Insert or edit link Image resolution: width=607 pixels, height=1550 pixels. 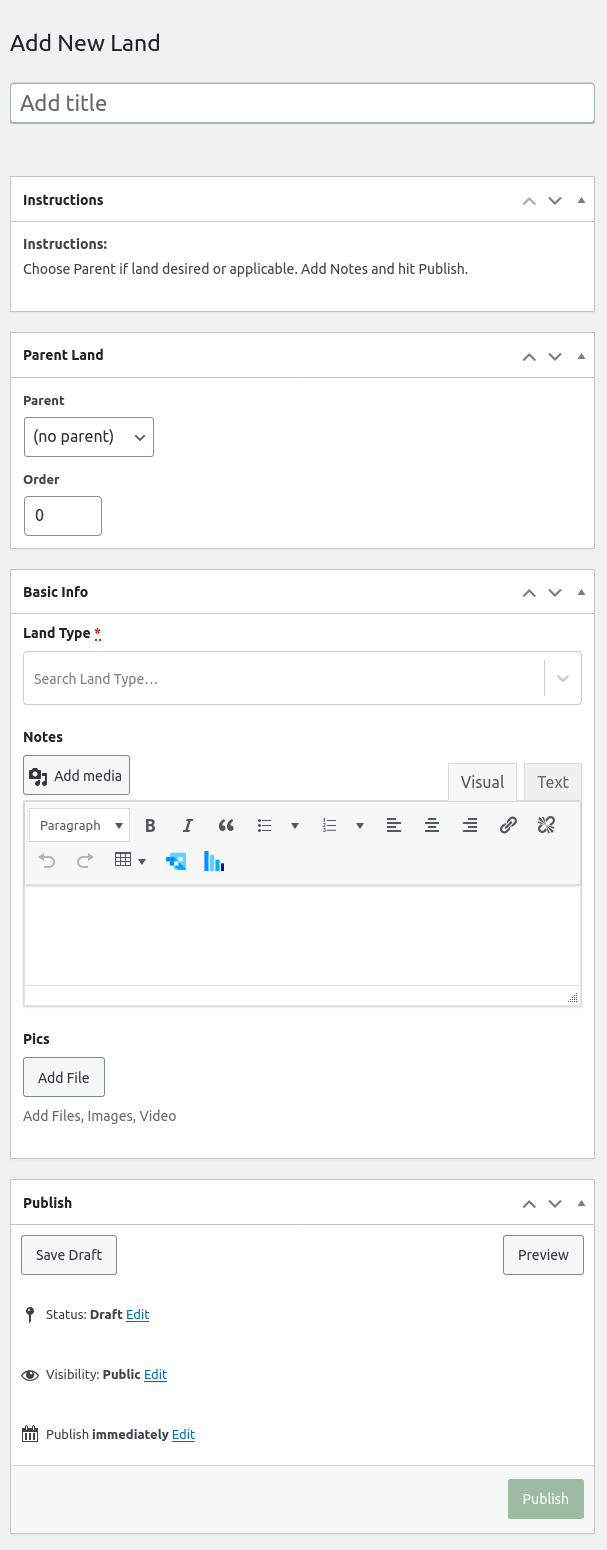508,825
